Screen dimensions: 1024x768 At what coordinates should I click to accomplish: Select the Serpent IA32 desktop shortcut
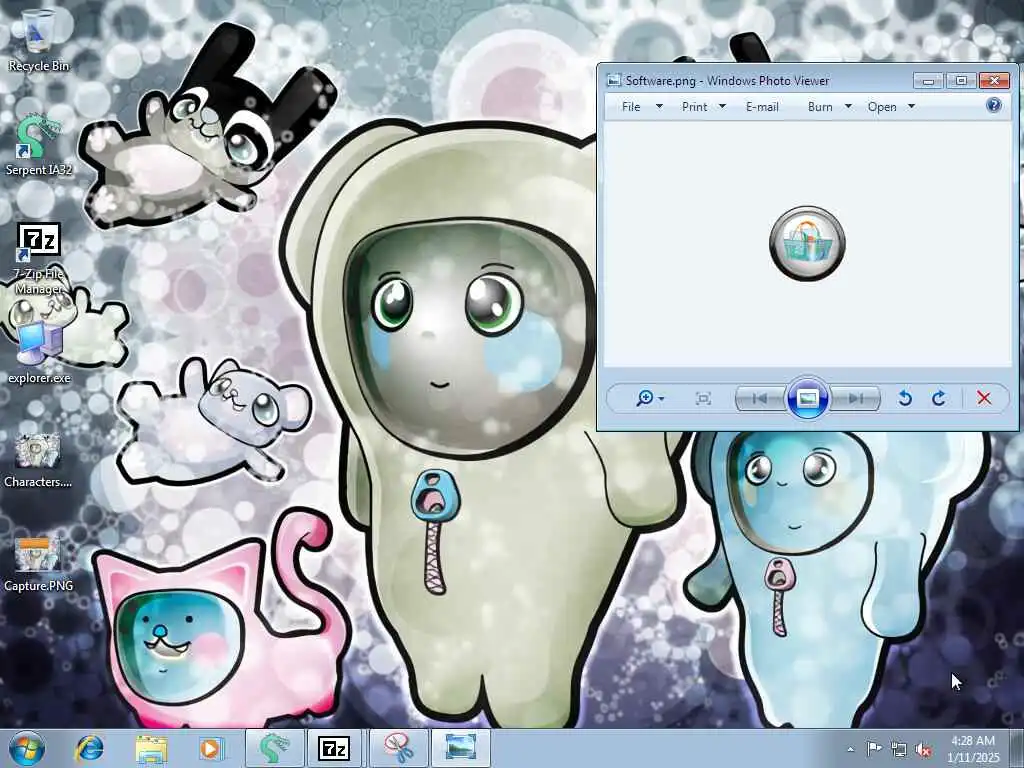coord(38,145)
